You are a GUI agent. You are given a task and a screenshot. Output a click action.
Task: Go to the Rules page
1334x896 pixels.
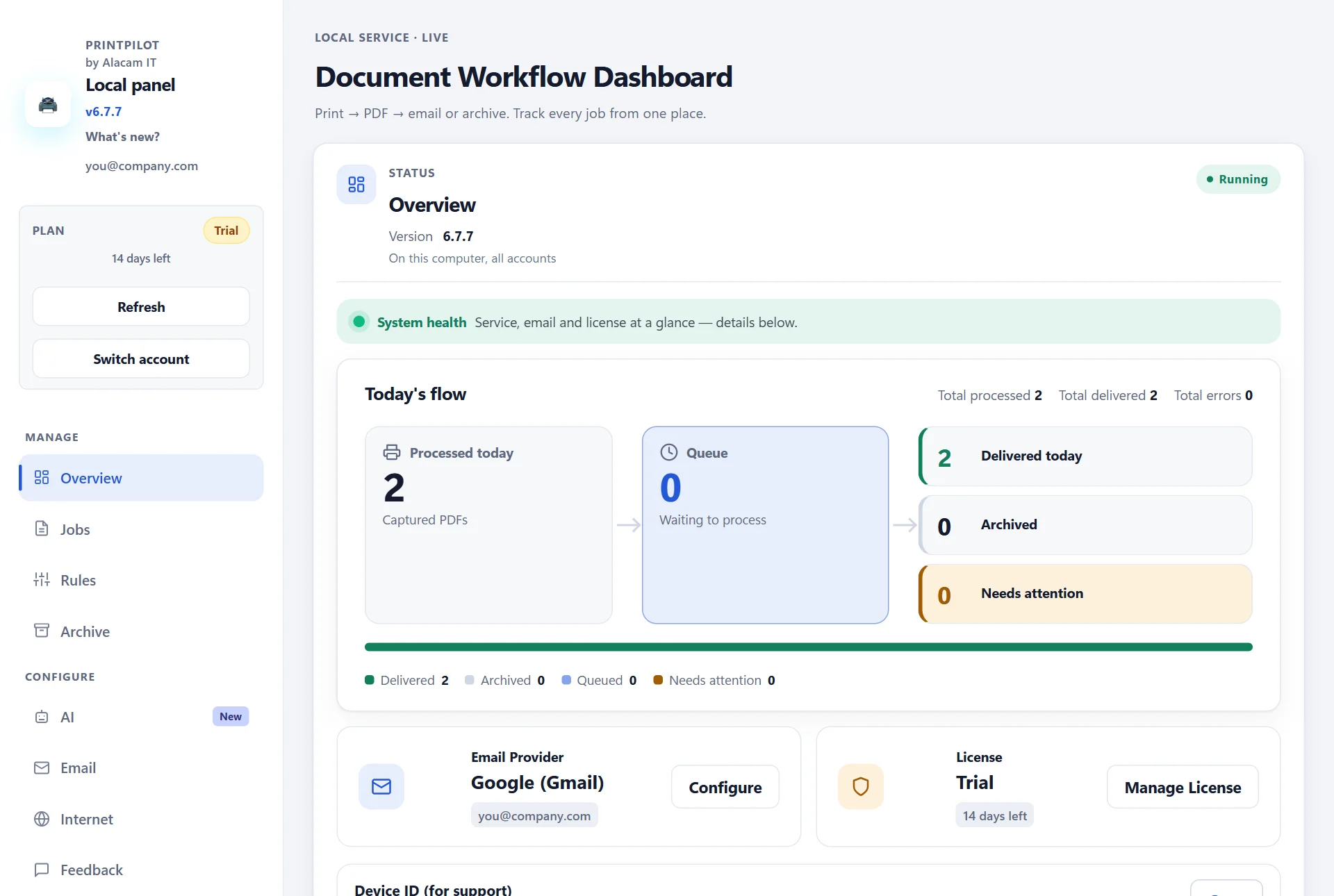pyautogui.click(x=141, y=580)
